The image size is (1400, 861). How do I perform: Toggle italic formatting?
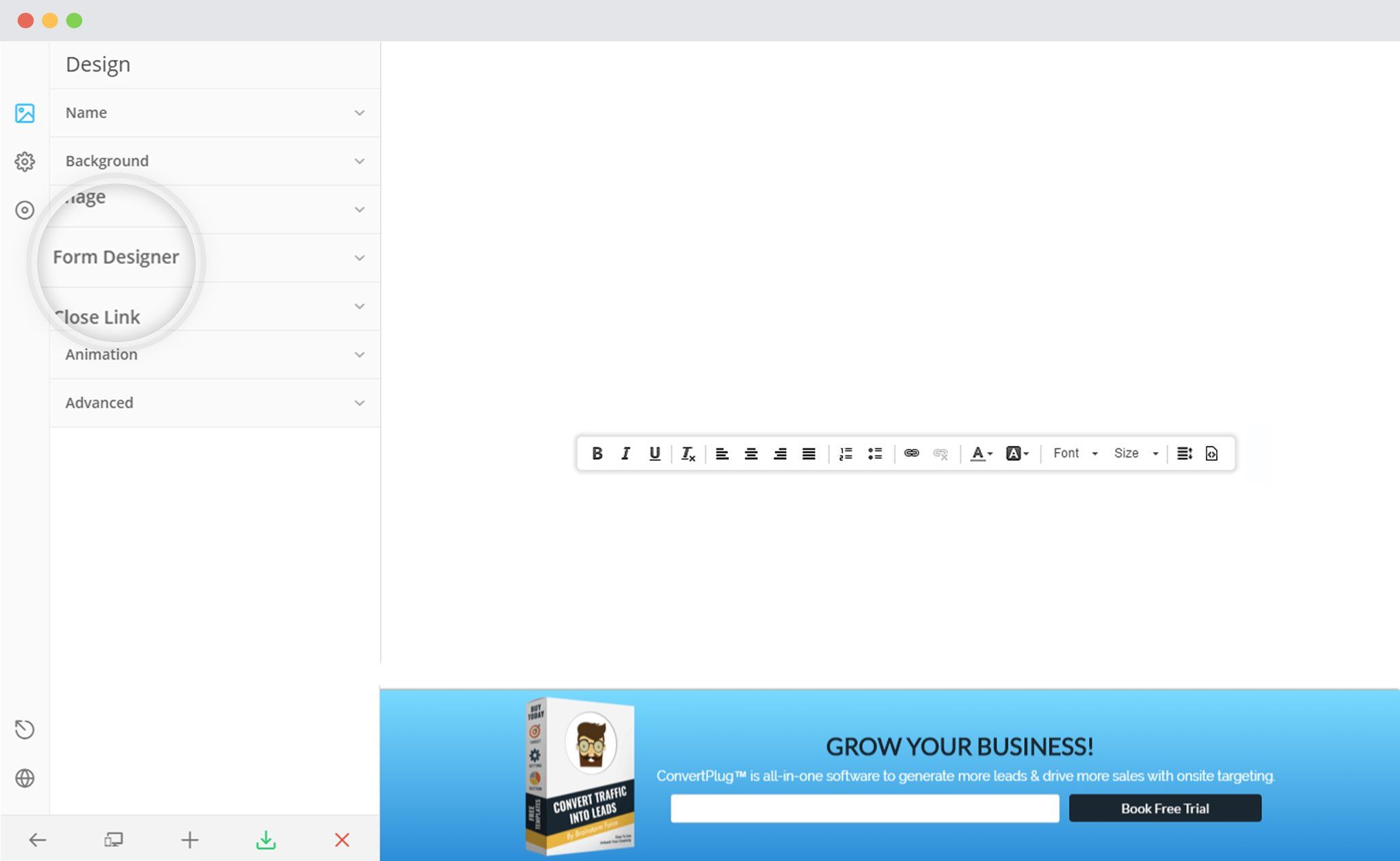625,453
